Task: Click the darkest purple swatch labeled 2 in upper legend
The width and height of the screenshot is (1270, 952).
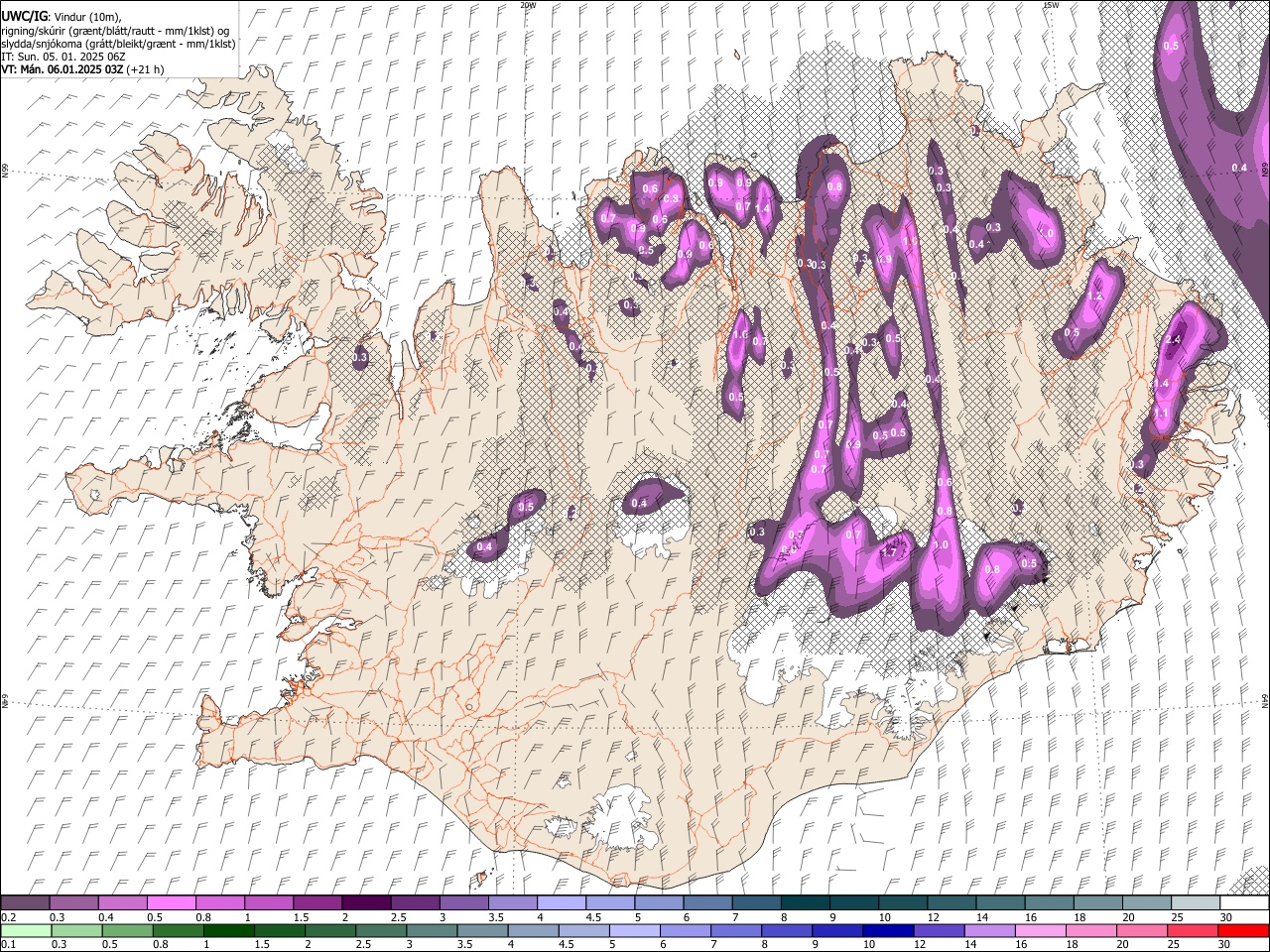Action: click(365, 903)
